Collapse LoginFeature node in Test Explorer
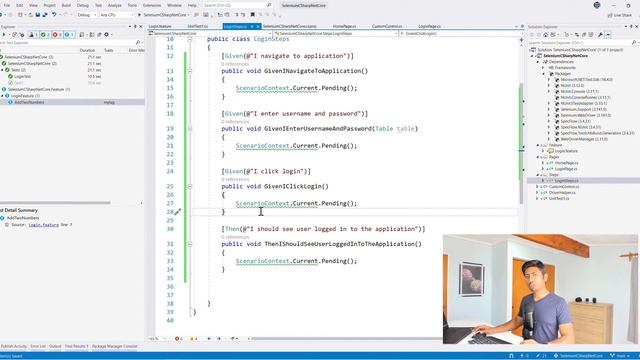The width and height of the screenshot is (640, 360). [x=2, y=96]
